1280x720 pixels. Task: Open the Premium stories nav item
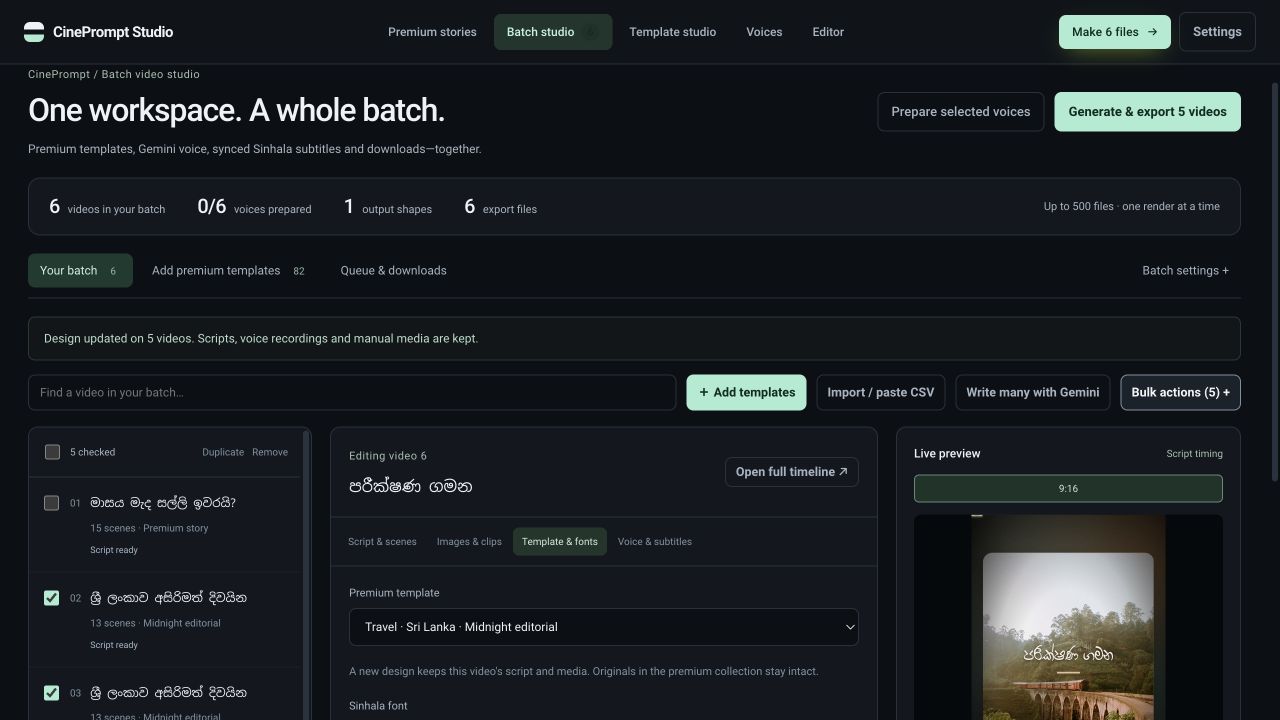(432, 32)
